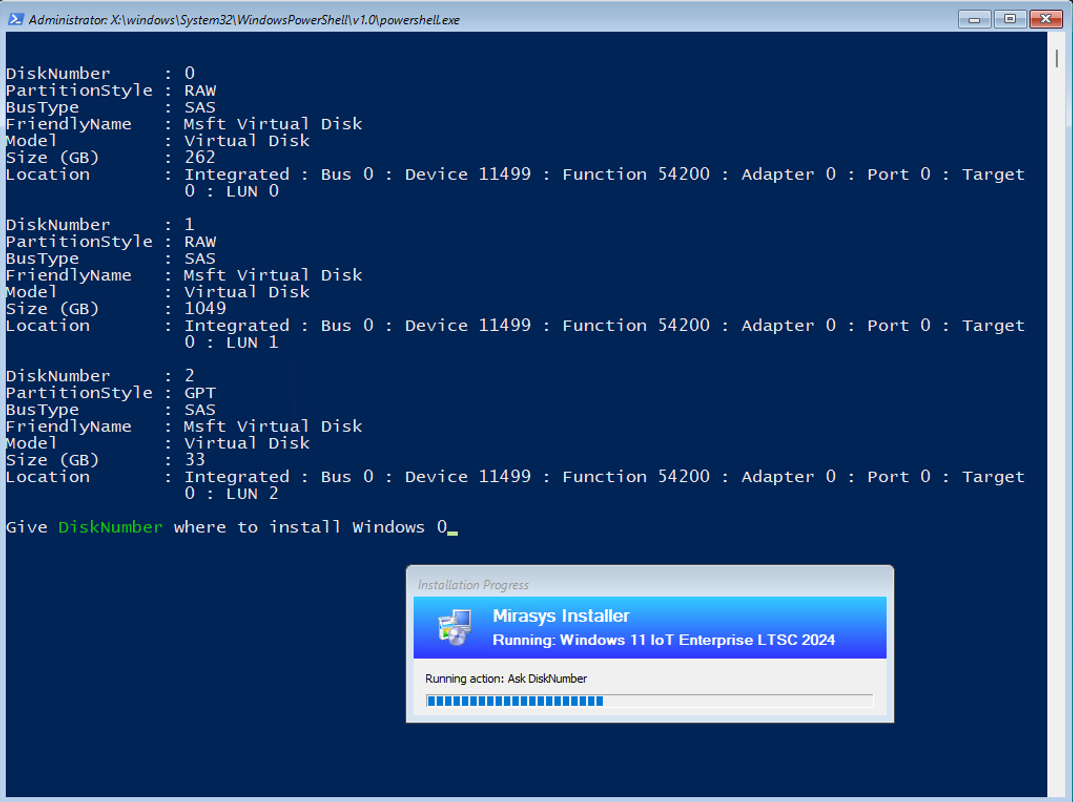The width and height of the screenshot is (1073, 802).
Task: Click the green DiskNumber word in the prompt
Action: (110, 527)
